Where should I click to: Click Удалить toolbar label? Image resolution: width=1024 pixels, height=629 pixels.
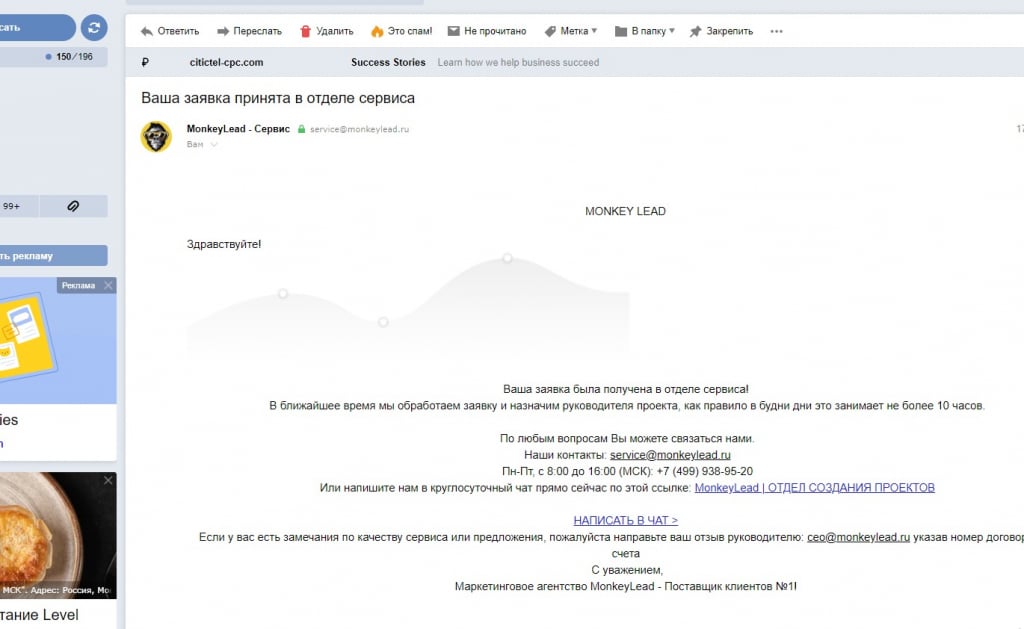(x=334, y=31)
